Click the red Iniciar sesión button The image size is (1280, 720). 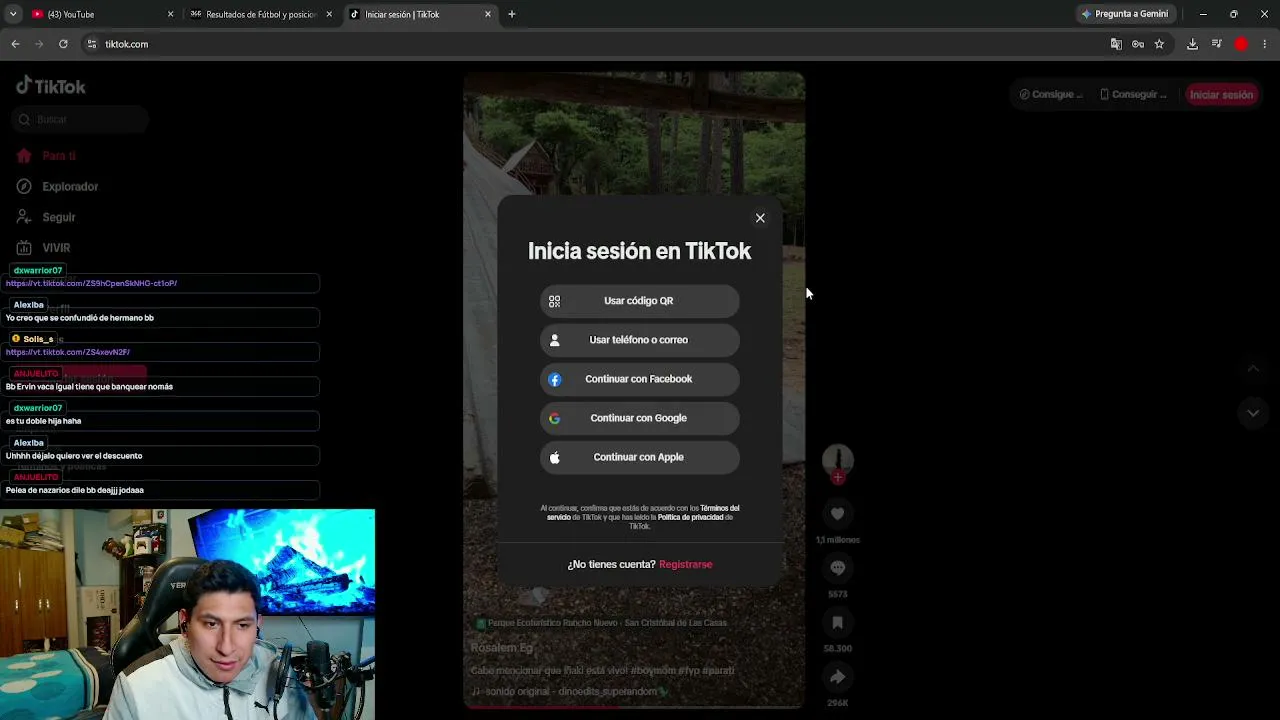click(x=1221, y=95)
